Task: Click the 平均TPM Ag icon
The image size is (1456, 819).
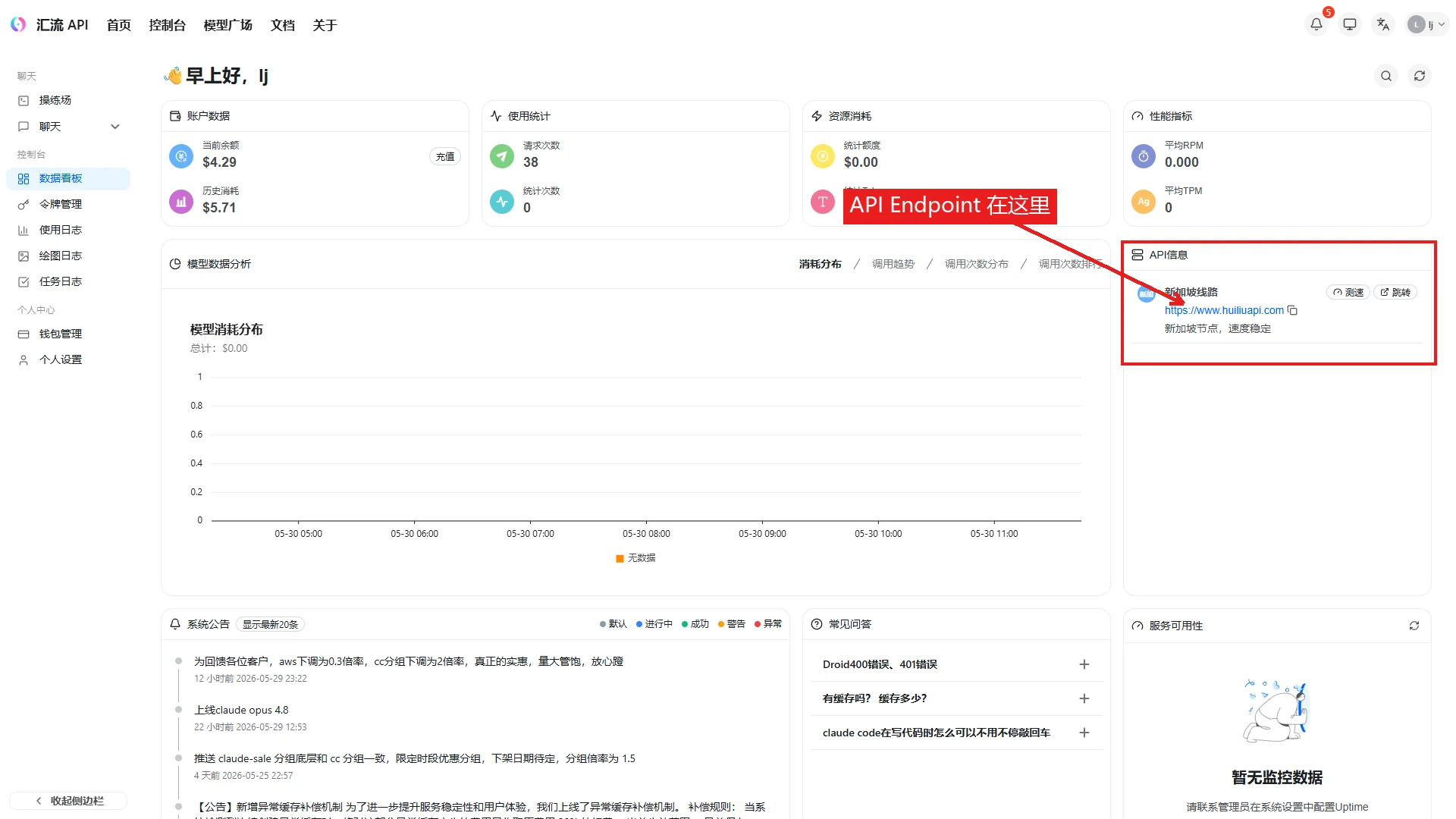Action: pos(1144,202)
